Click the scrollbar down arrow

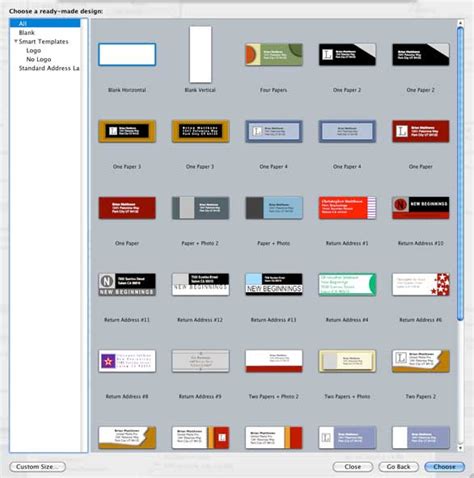(x=460, y=448)
